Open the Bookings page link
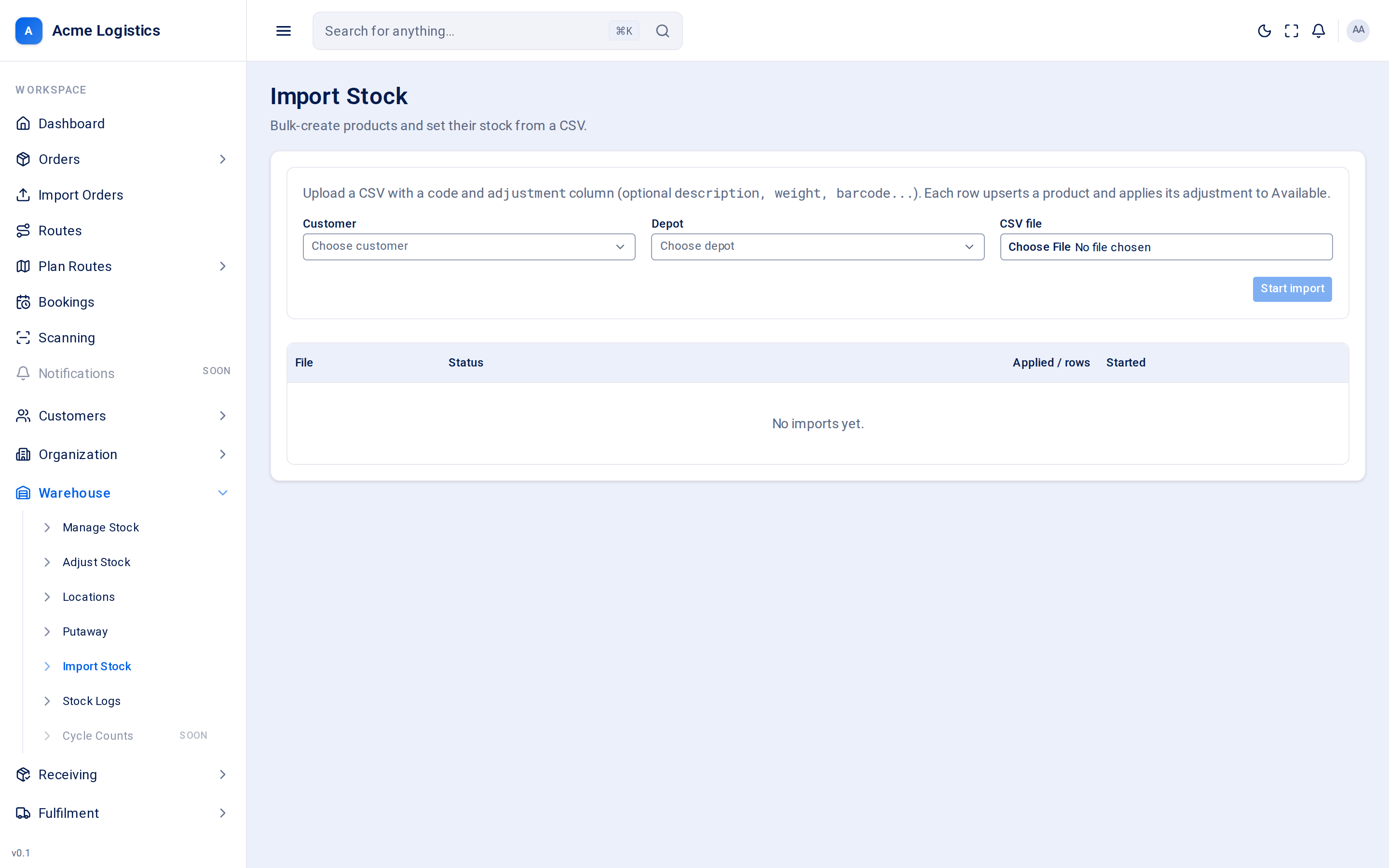1389x868 pixels. pyautogui.click(x=66, y=302)
